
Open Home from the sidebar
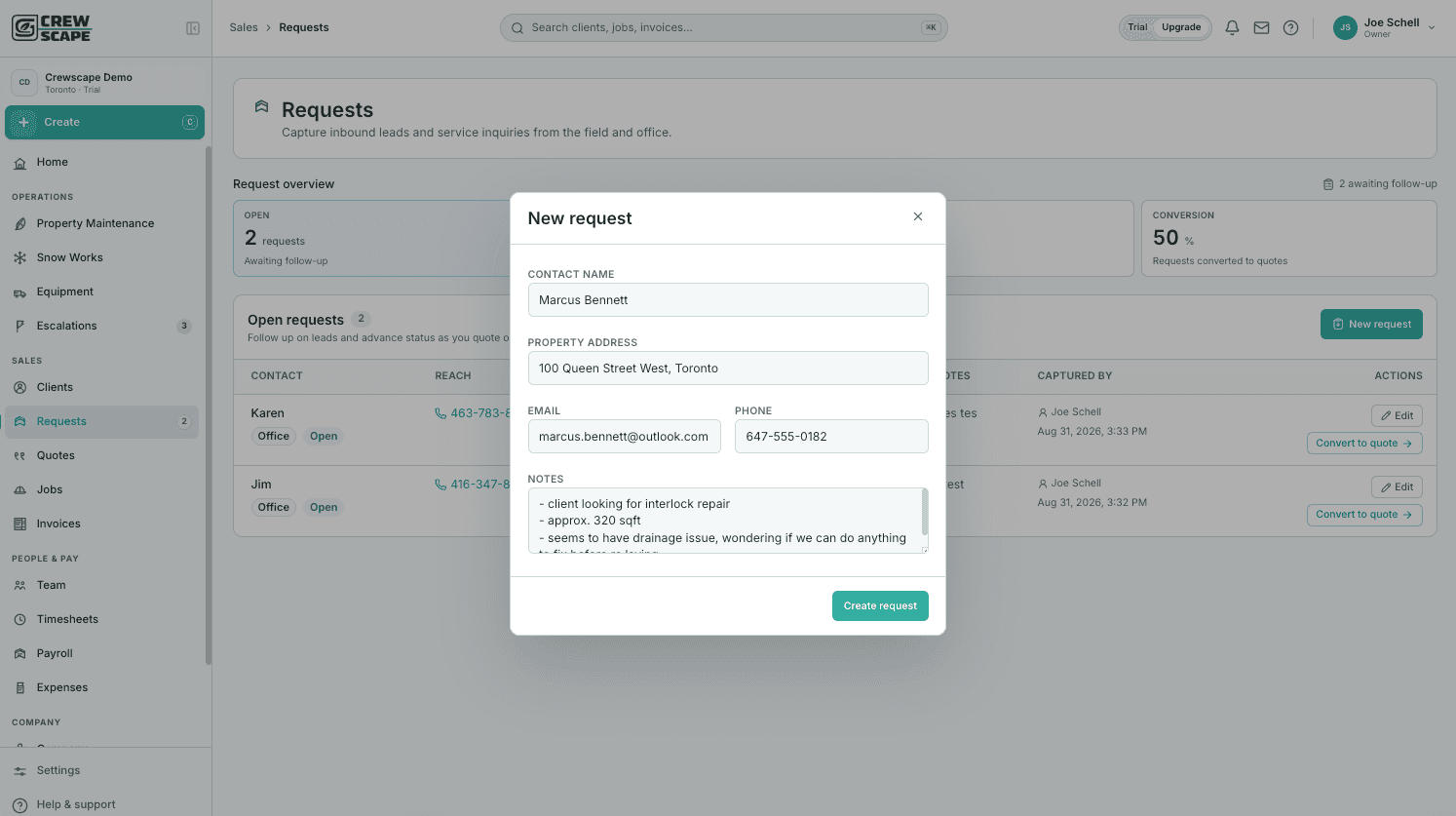[104, 163]
